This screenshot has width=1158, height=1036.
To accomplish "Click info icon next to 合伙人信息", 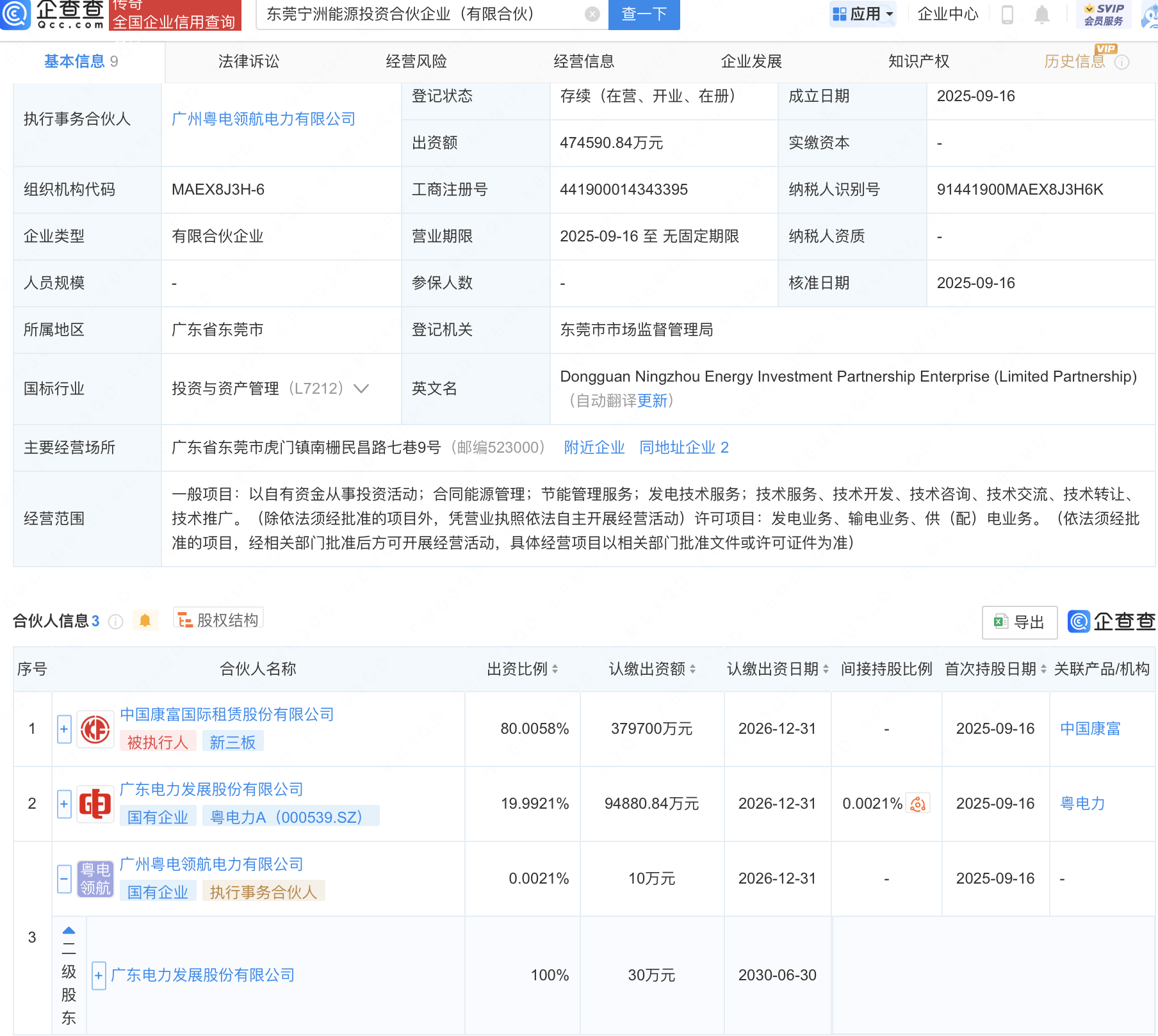I will (115, 621).
